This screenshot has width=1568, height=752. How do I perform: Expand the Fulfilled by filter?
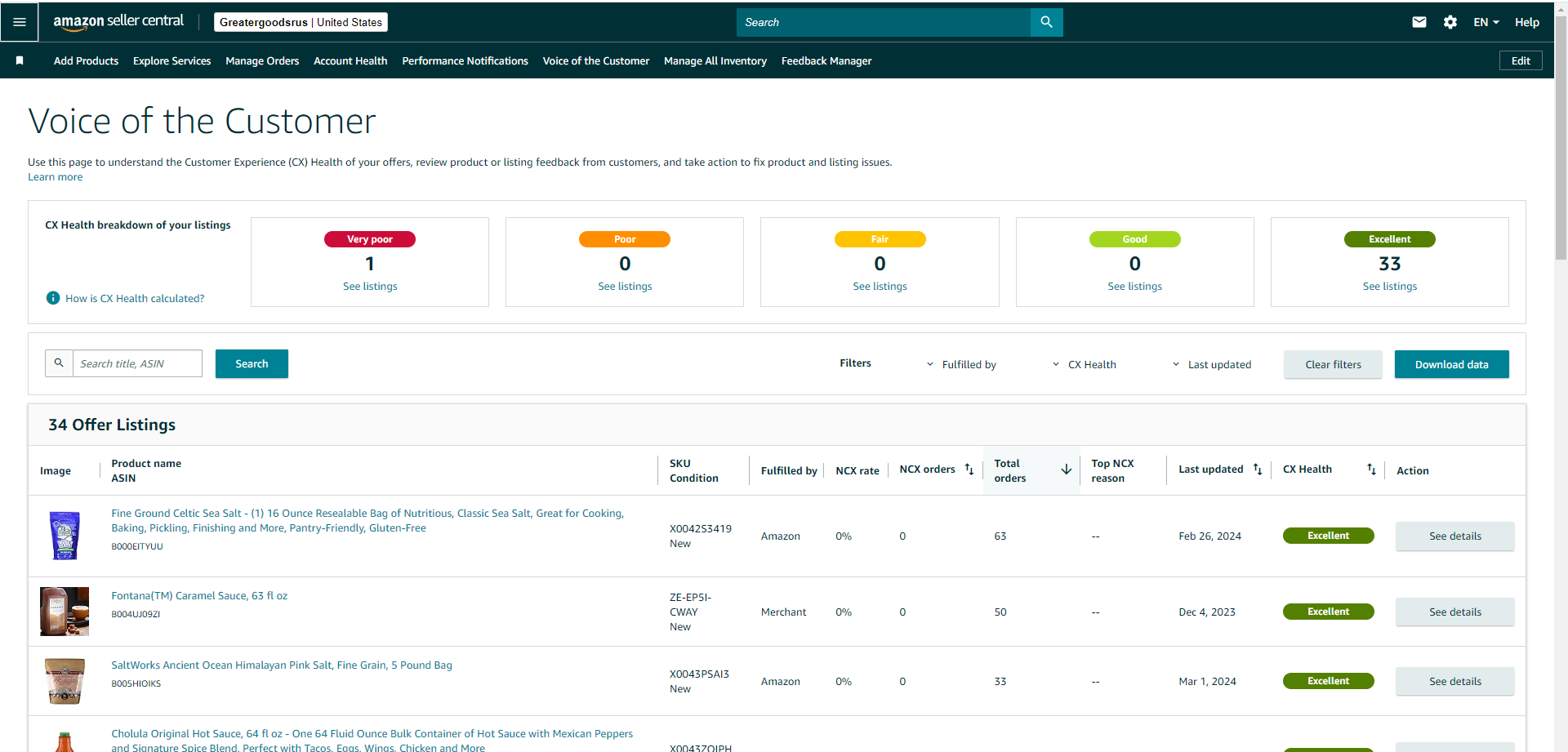click(961, 364)
